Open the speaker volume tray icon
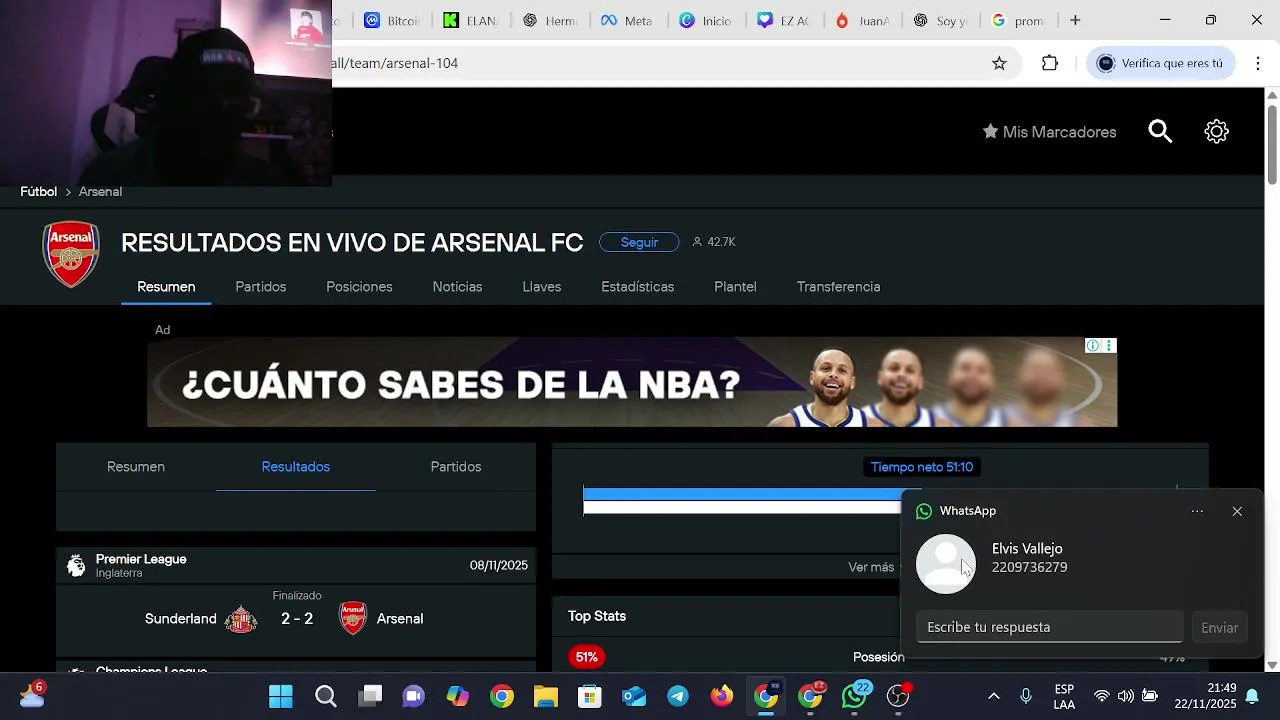 tap(1126, 696)
